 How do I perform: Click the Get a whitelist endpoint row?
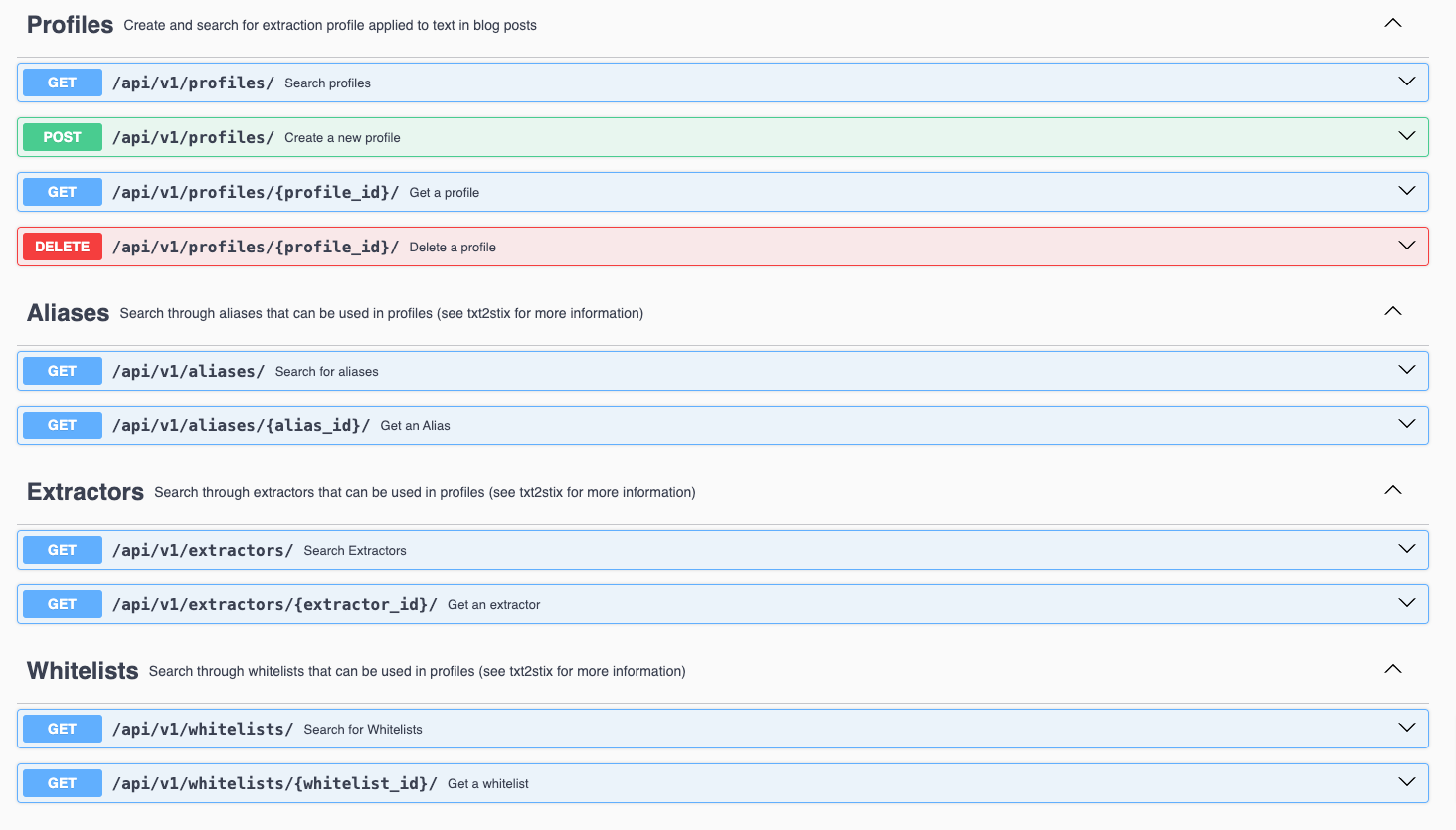click(696, 782)
